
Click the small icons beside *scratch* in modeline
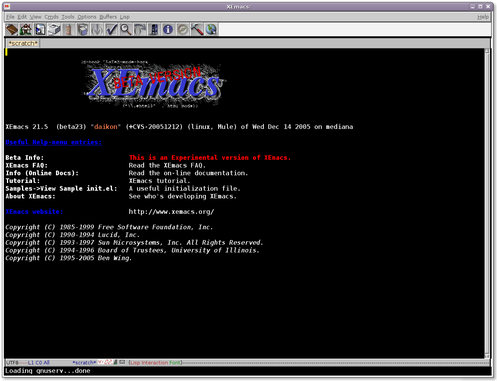pos(111,362)
